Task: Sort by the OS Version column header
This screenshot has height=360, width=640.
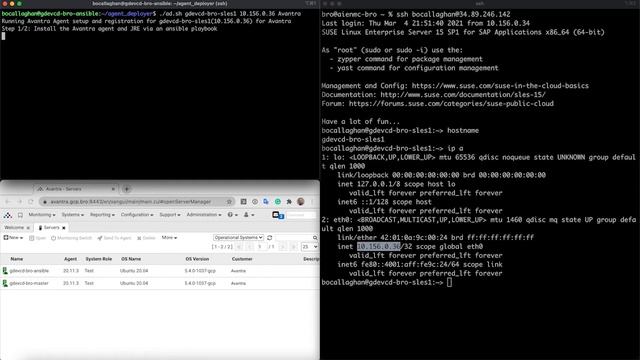Action: 197,259
